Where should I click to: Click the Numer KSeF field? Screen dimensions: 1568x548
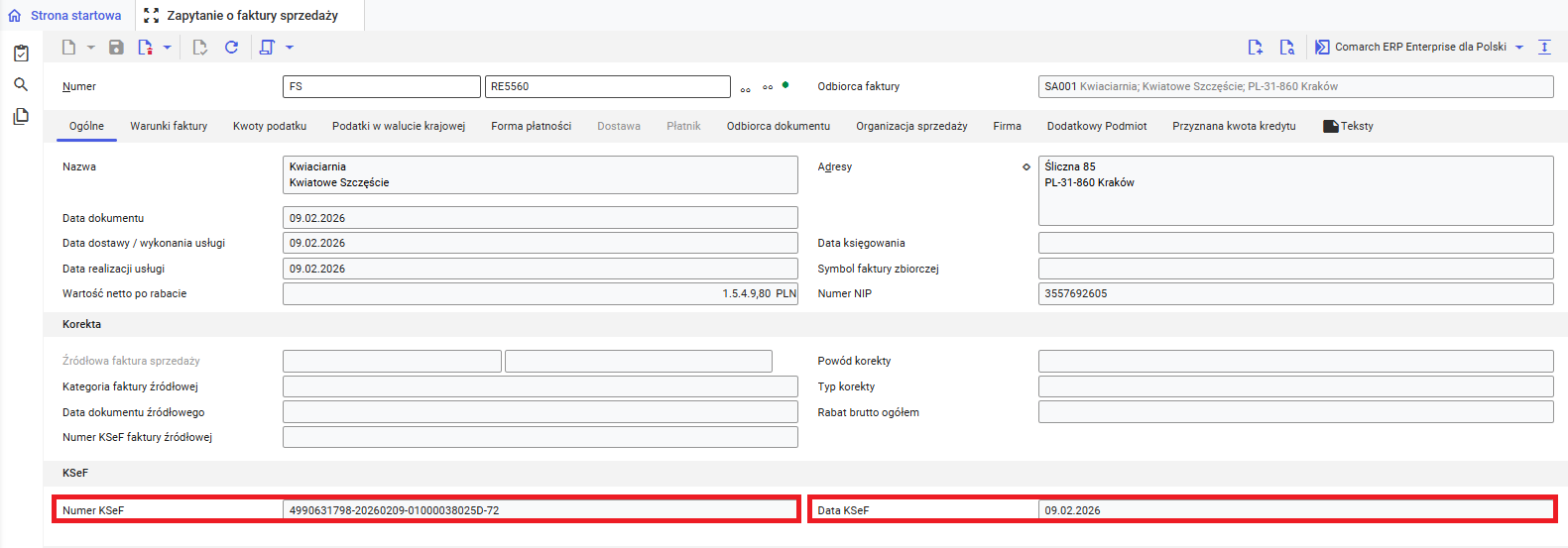coord(540,510)
